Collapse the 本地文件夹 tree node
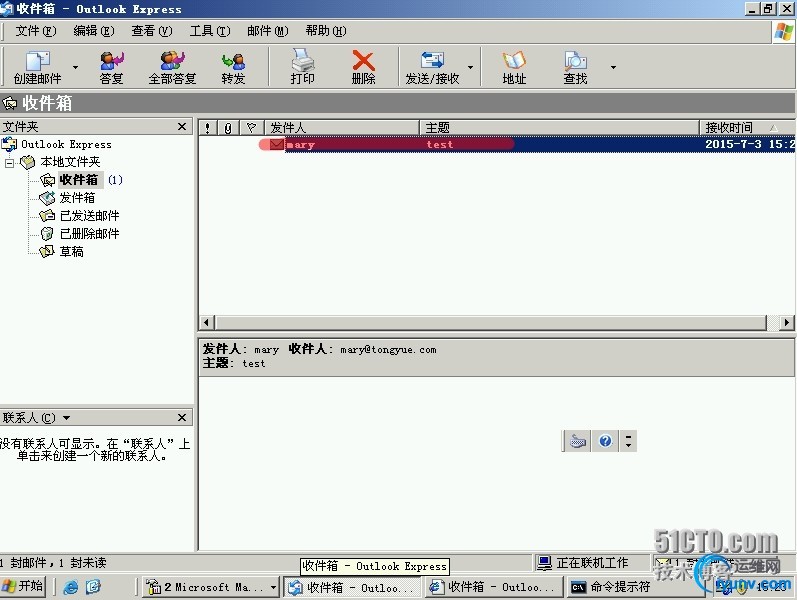The image size is (797, 600). point(9,163)
